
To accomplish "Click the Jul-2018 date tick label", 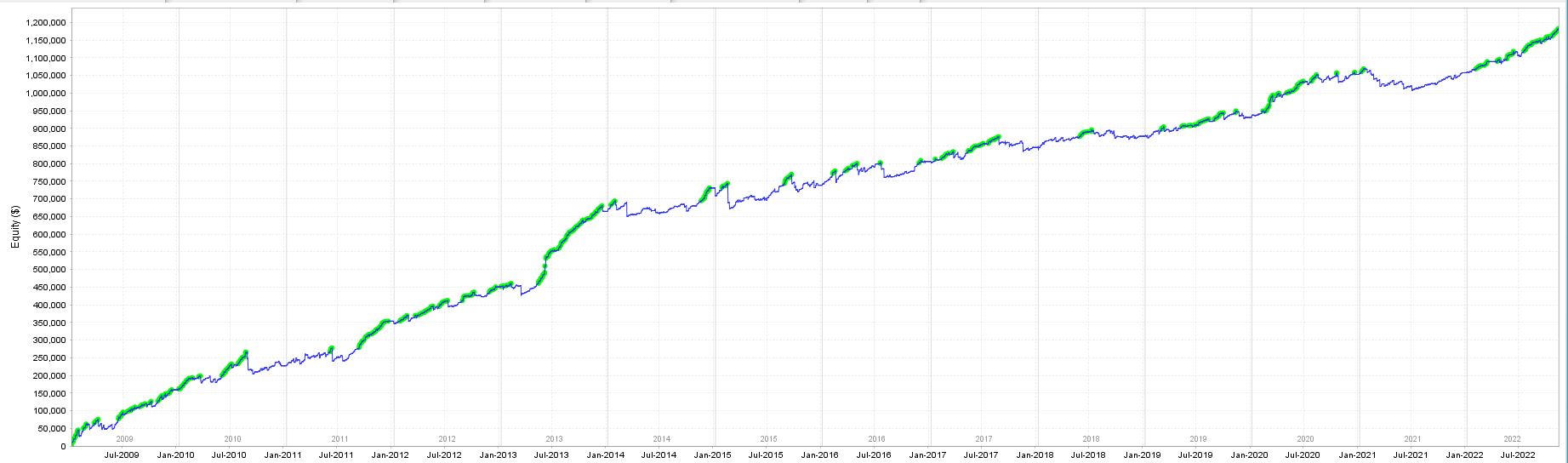I will pyautogui.click(x=1088, y=455).
